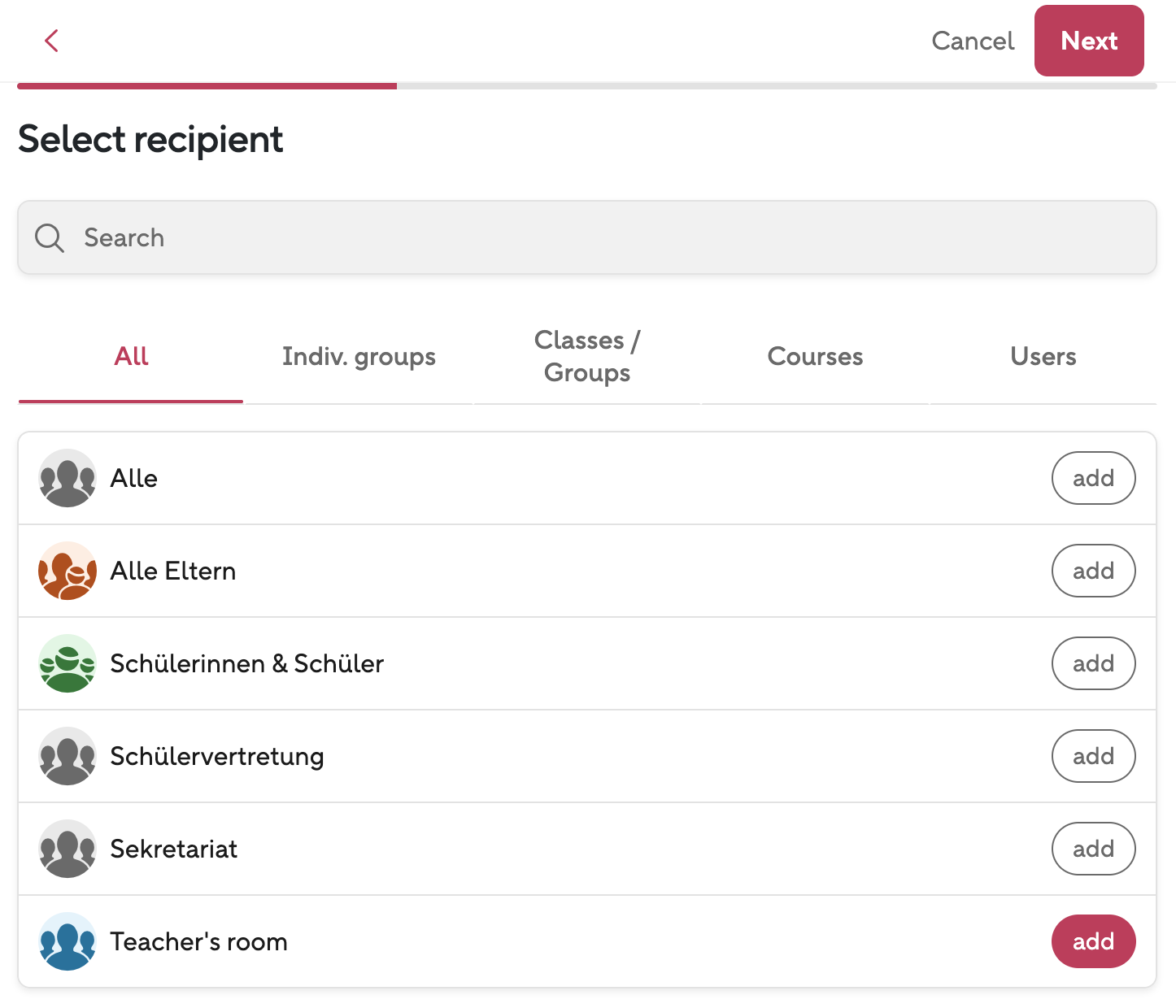Image resolution: width=1176 pixels, height=1008 pixels.
Task: Add Alle as a recipient
Action: [1093, 478]
